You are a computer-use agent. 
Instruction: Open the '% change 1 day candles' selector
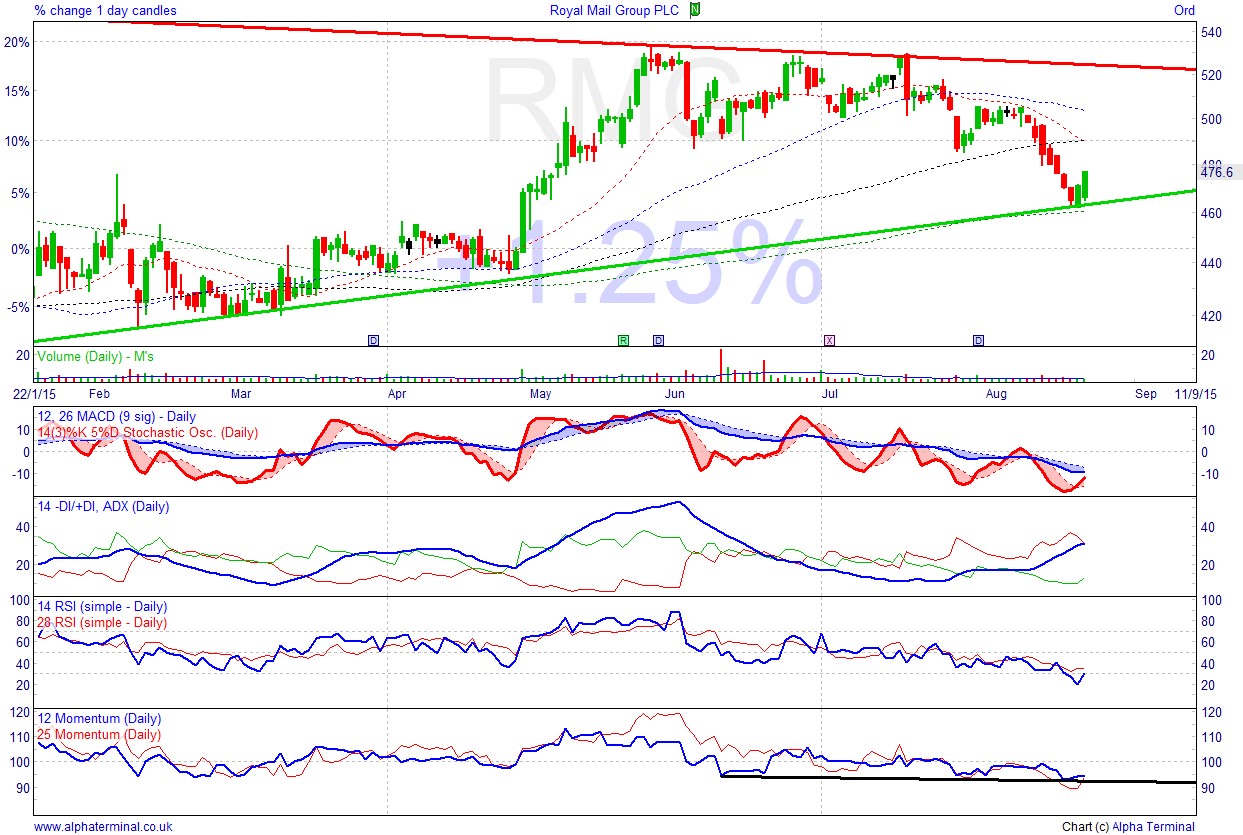click(x=106, y=9)
